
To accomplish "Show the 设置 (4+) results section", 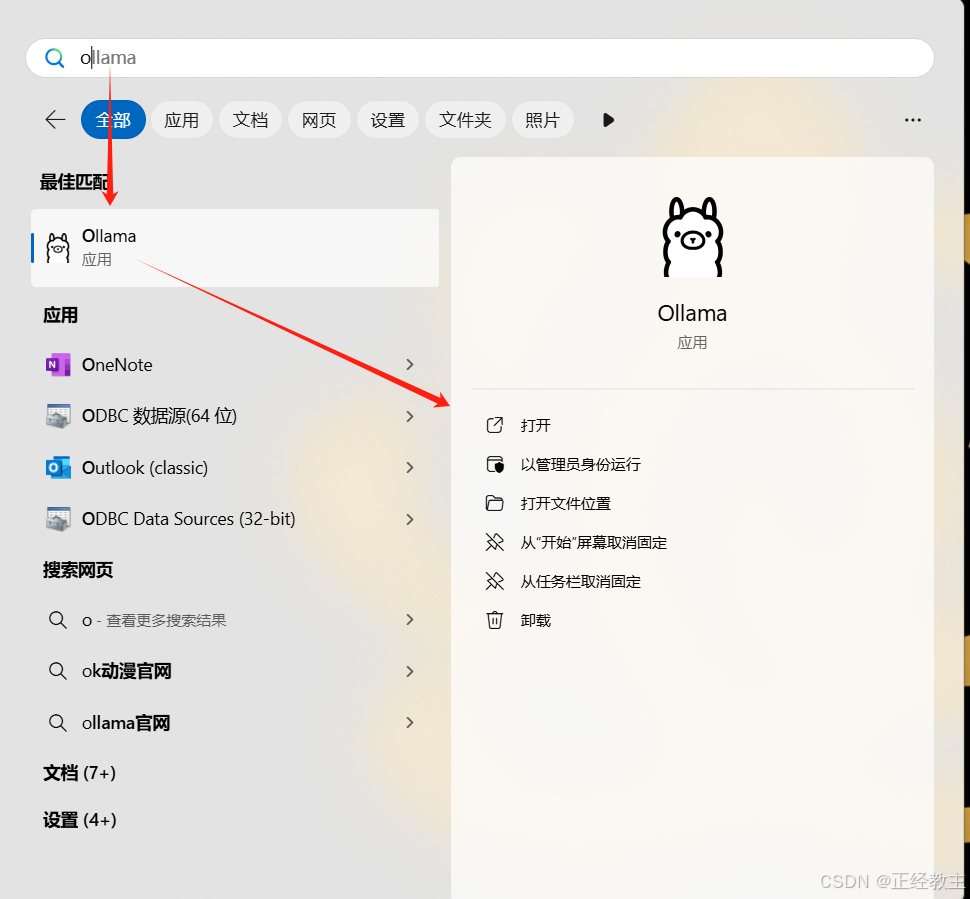I will tap(80, 820).
